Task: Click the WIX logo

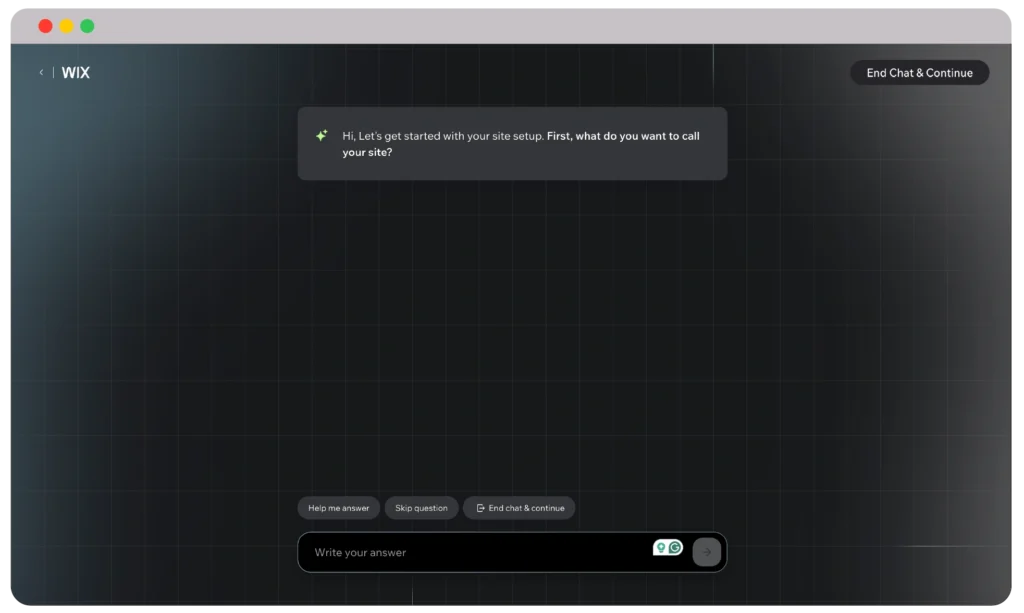Action: pos(75,73)
